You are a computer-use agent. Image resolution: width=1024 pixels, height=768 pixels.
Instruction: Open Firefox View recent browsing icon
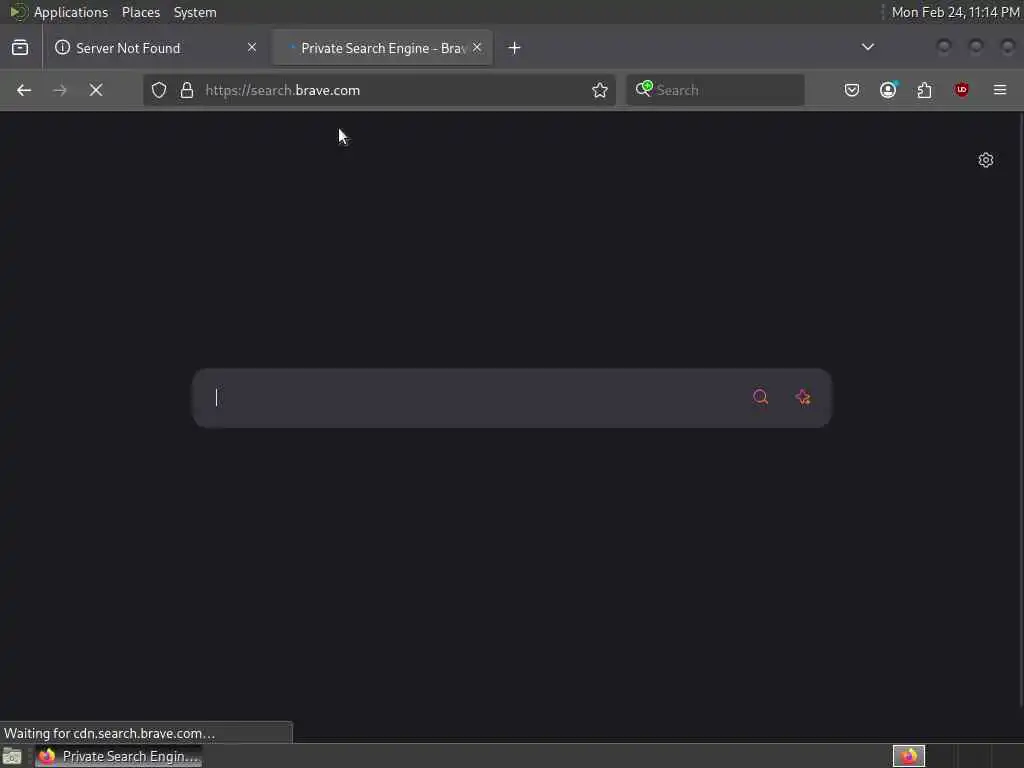[20, 48]
